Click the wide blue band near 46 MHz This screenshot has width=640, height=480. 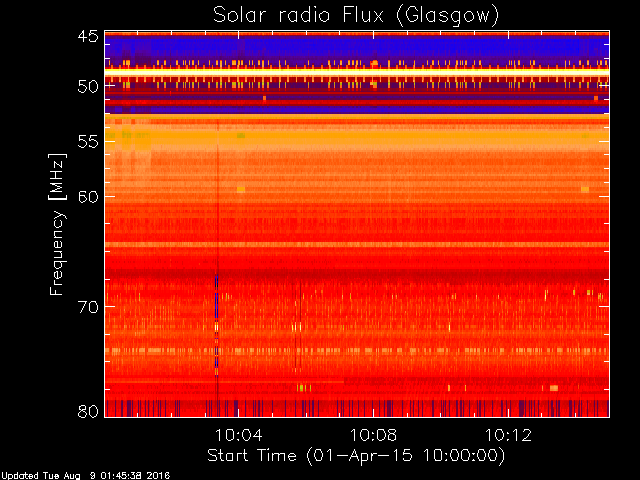(355, 48)
